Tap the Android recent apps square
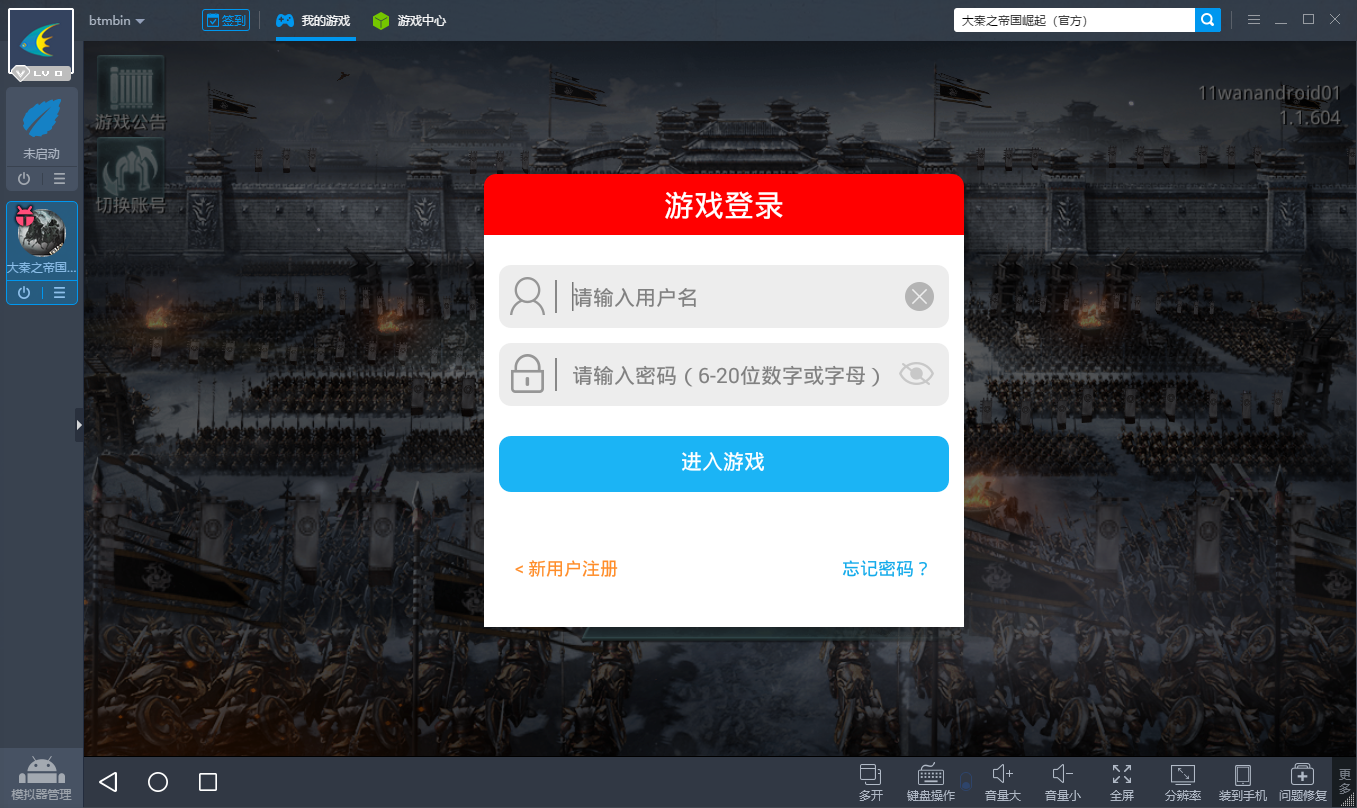The height and width of the screenshot is (808, 1357). [208, 782]
